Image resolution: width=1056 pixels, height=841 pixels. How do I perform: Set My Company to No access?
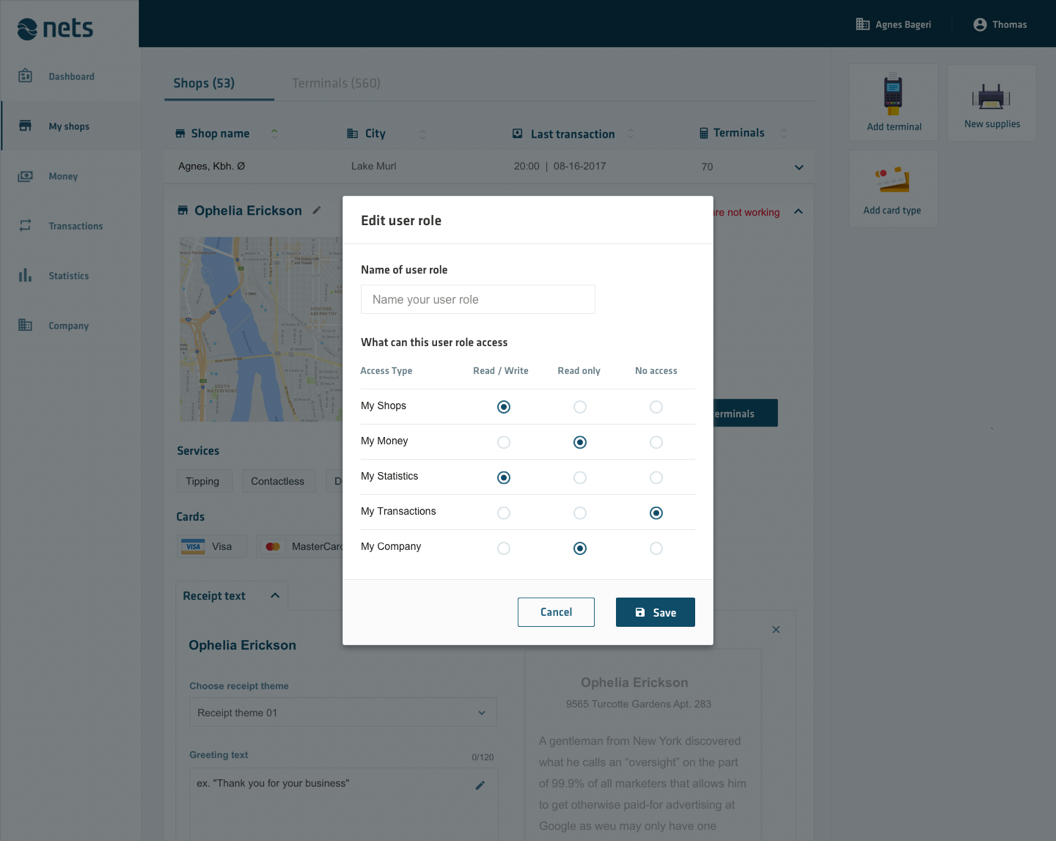tap(656, 548)
